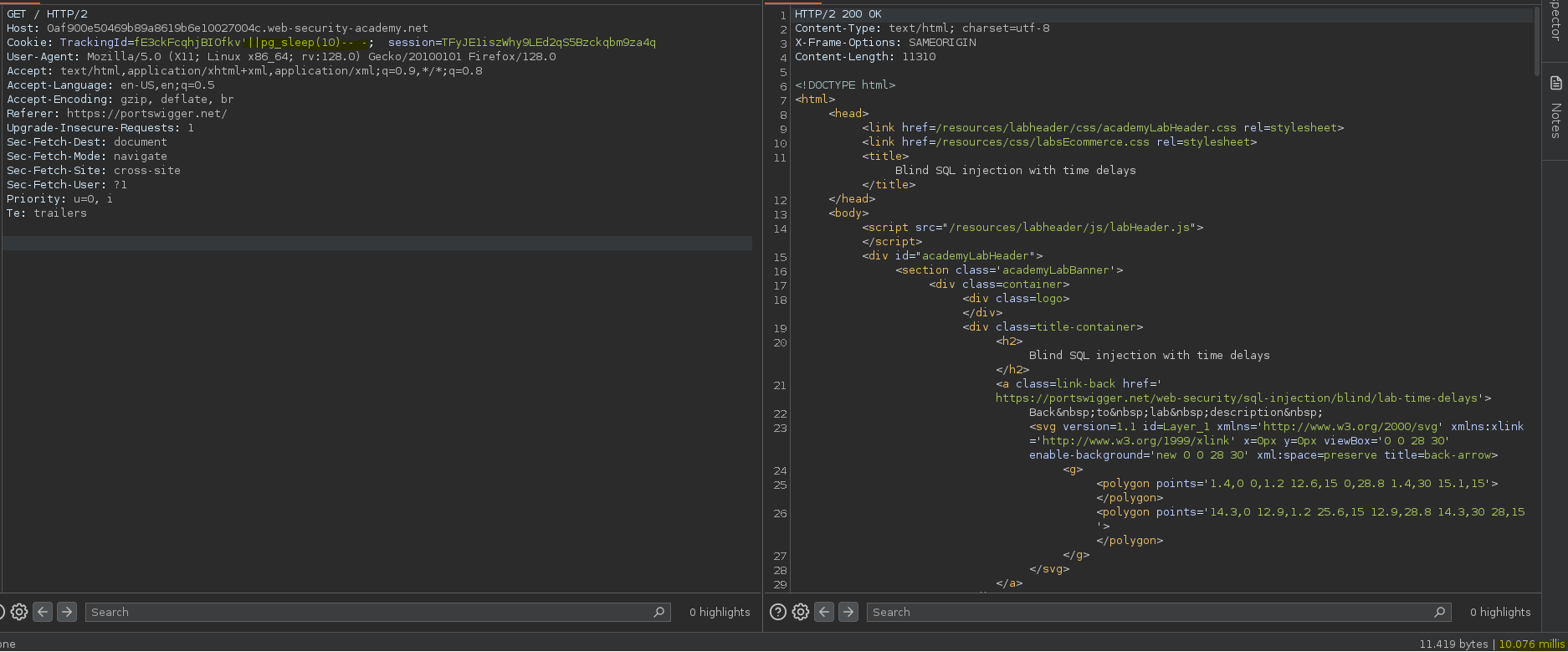This screenshot has height=652, width=1568.
Task: Click the User-Agent header line
Action: coord(281,57)
